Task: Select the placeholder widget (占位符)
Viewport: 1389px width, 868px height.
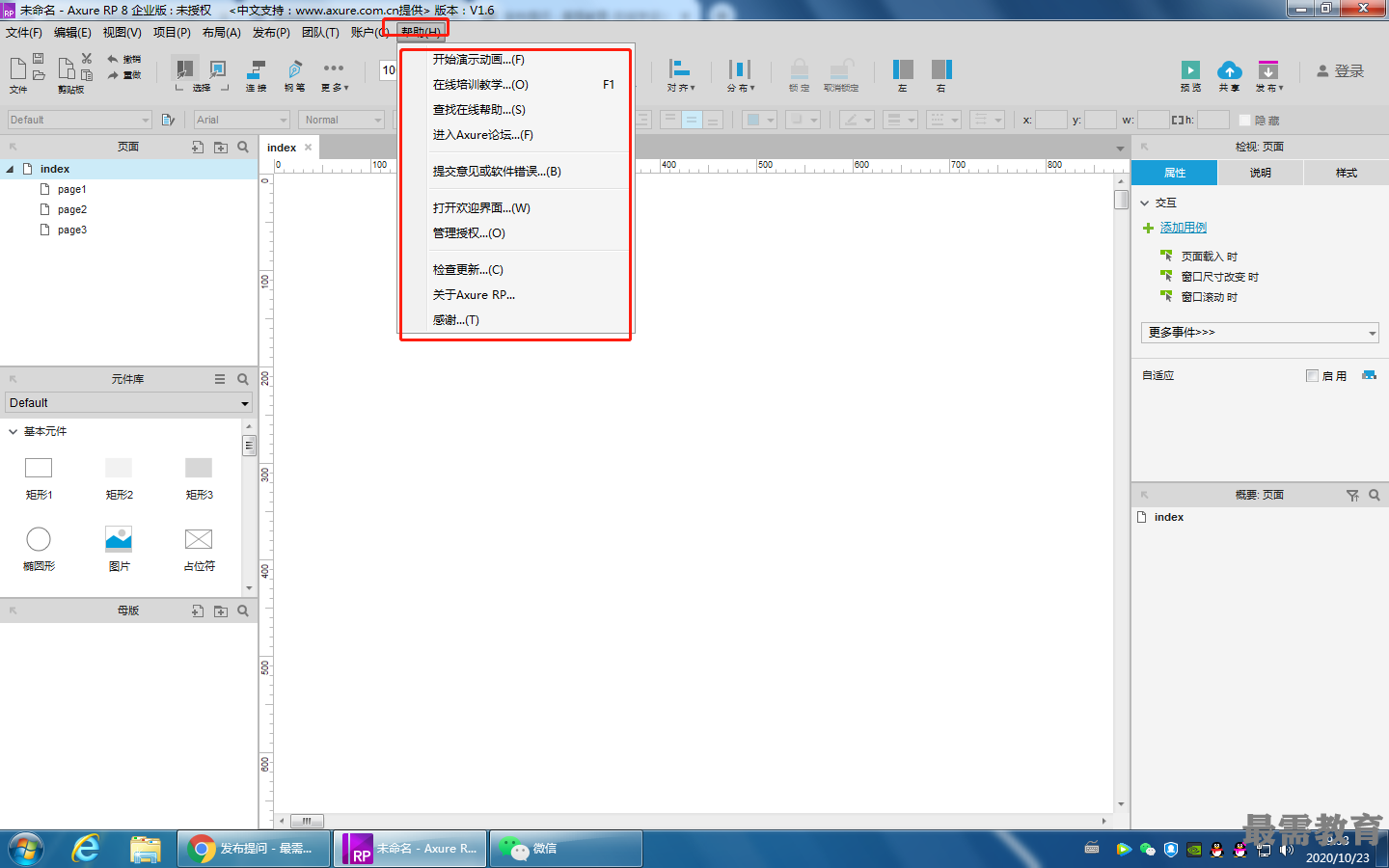Action: (199, 549)
